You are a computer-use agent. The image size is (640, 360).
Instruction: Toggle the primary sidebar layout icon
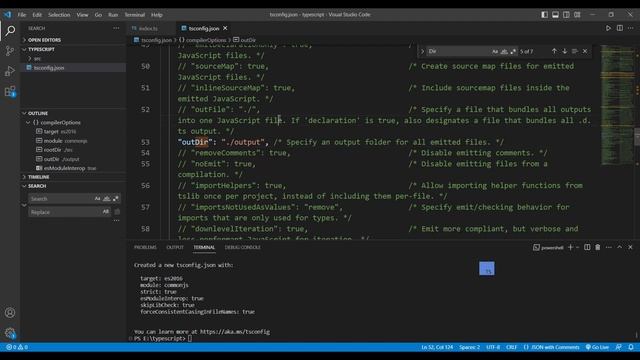click(544, 15)
